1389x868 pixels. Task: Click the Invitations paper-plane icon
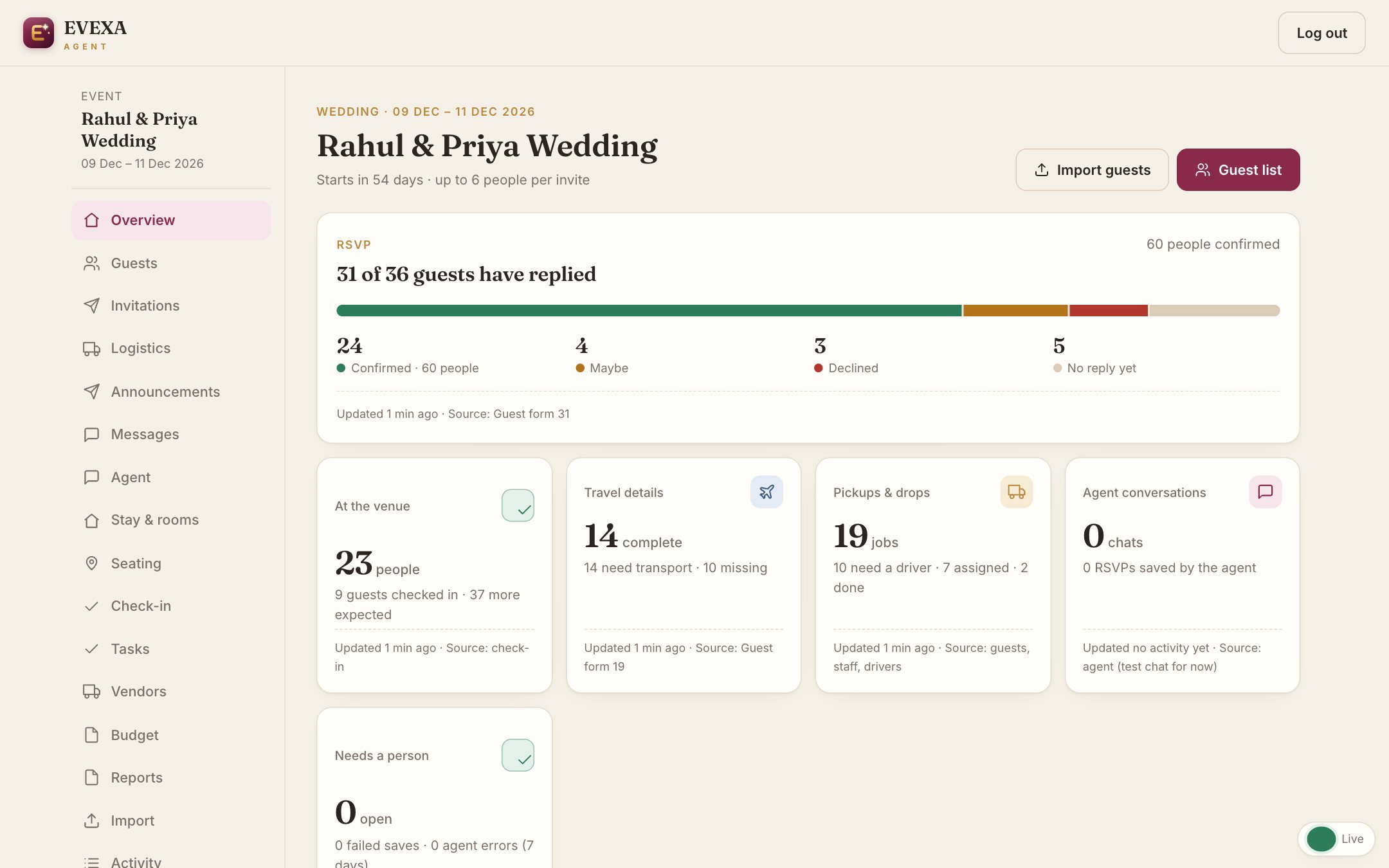point(92,305)
